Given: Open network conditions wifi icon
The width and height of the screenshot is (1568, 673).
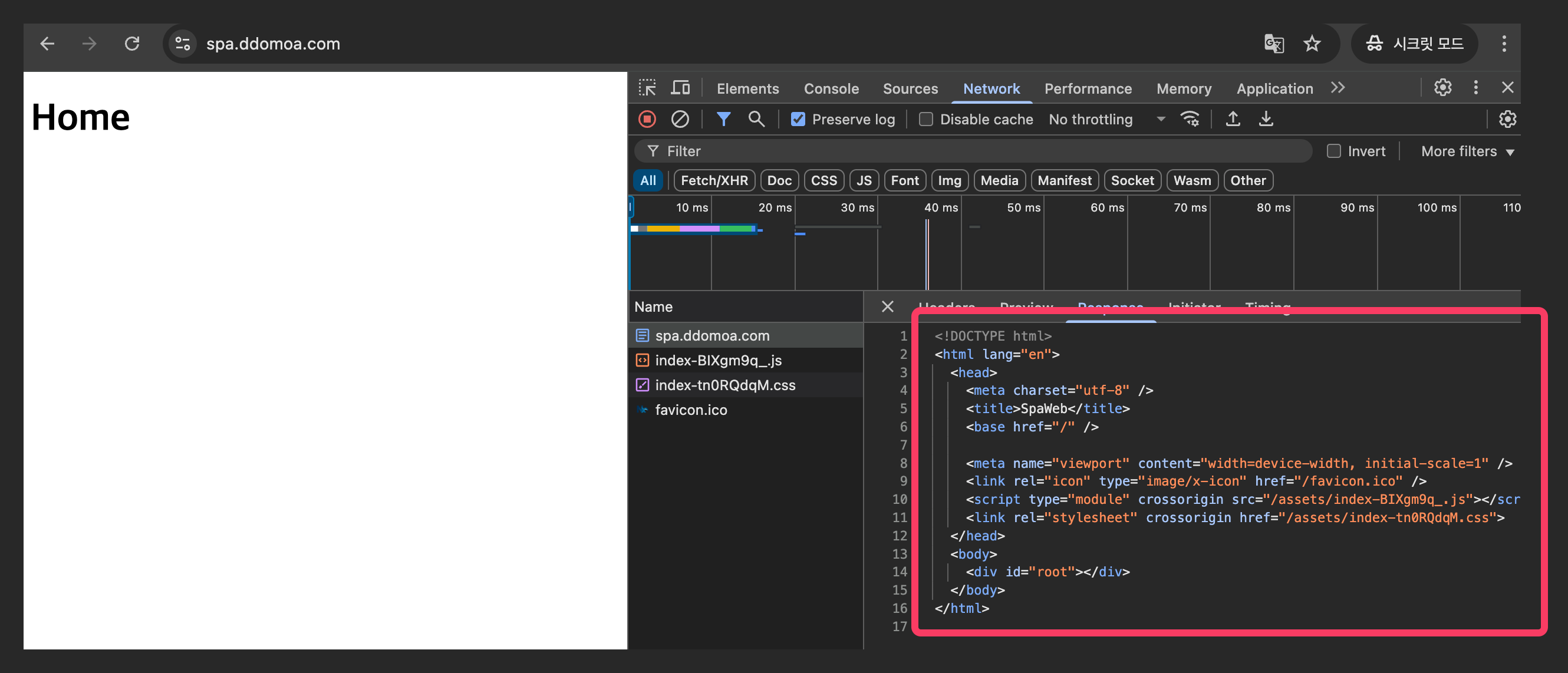Looking at the screenshot, I should tap(1190, 118).
